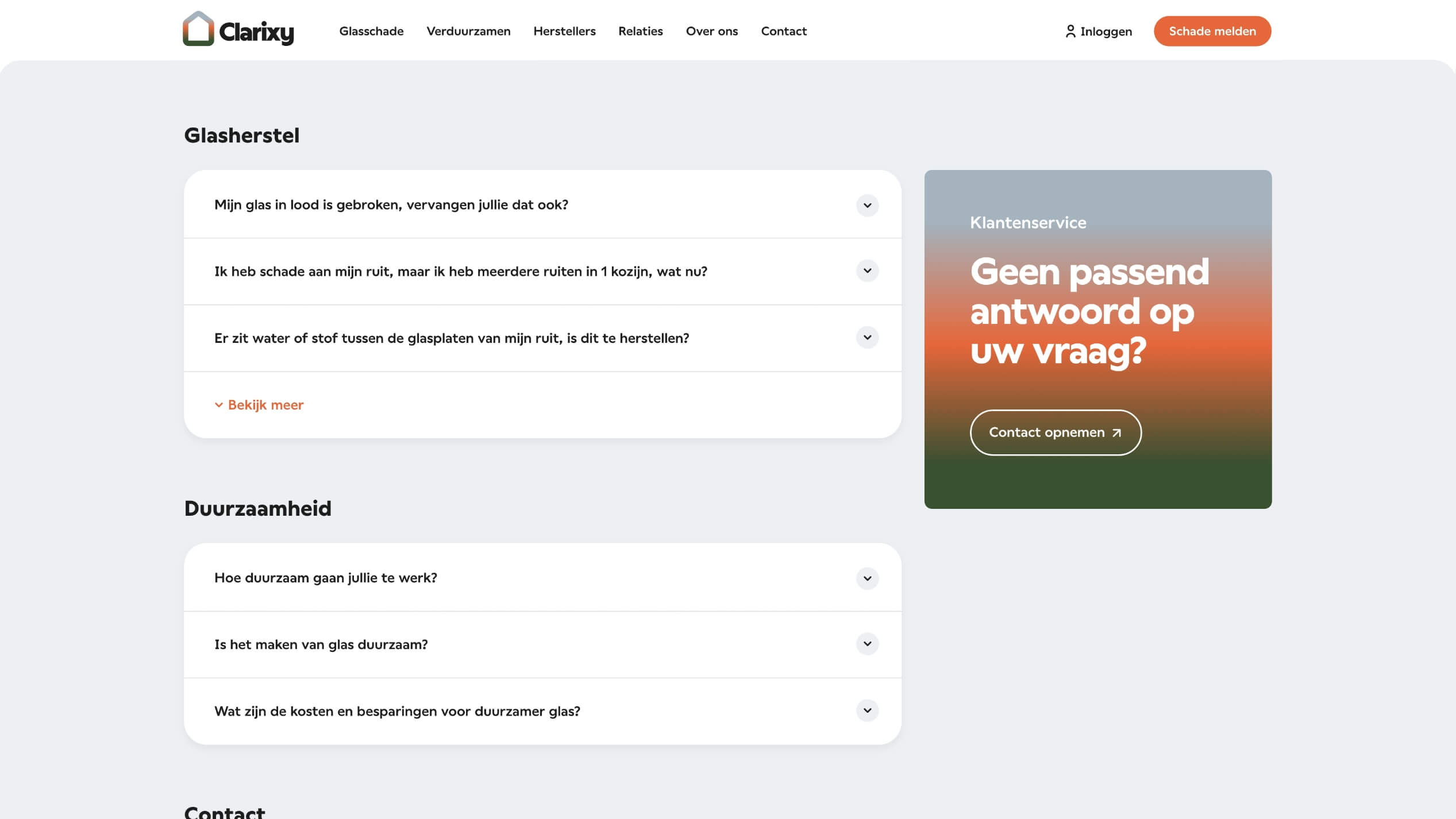Click the chevron on the glas in lood question
The height and width of the screenshot is (819, 1456).
[866, 205]
